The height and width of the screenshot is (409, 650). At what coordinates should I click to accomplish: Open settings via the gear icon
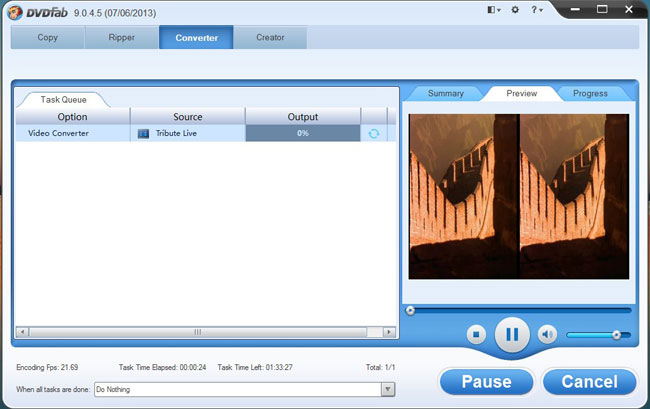pyautogui.click(x=515, y=10)
